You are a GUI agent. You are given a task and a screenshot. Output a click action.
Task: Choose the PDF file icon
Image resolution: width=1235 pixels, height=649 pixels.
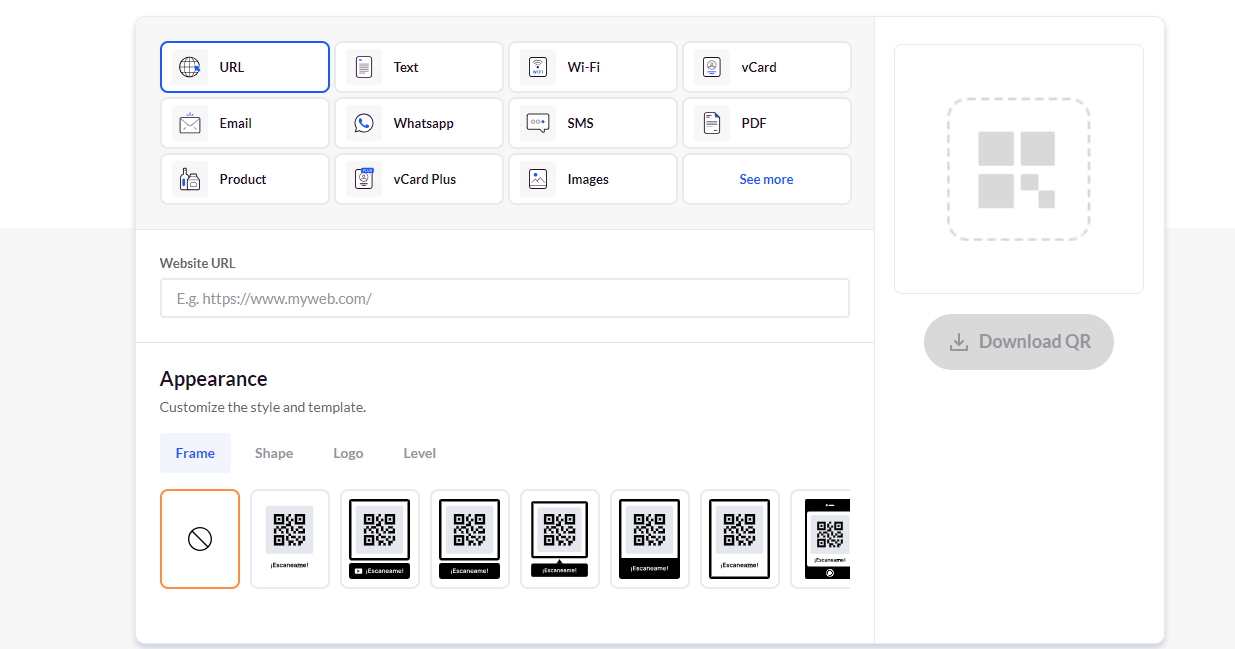[x=712, y=123]
